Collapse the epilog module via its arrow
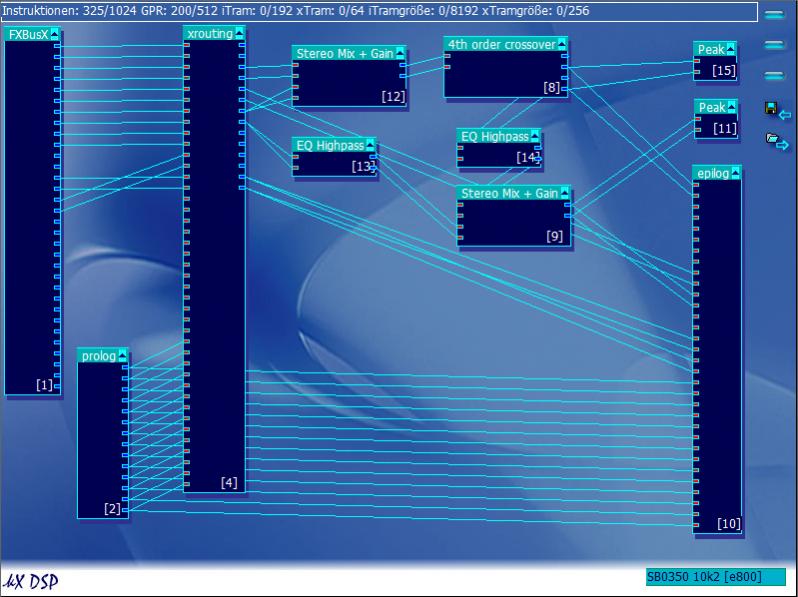The image size is (798, 597). [x=735, y=173]
